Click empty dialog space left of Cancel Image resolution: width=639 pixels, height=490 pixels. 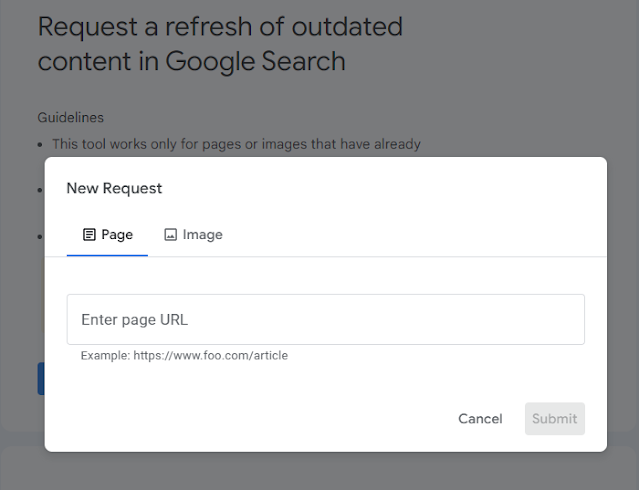[x=250, y=419]
